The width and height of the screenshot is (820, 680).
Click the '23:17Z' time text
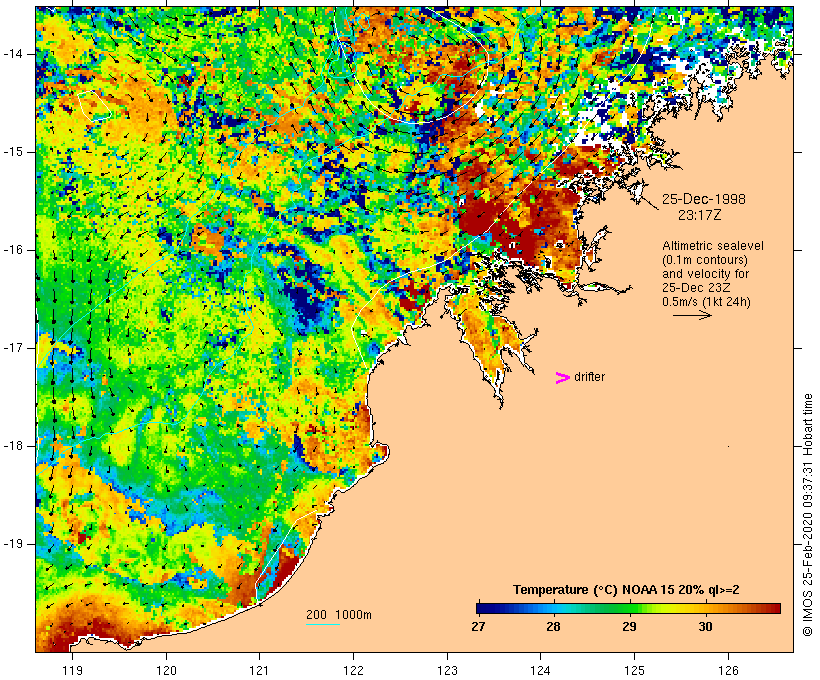pos(700,215)
